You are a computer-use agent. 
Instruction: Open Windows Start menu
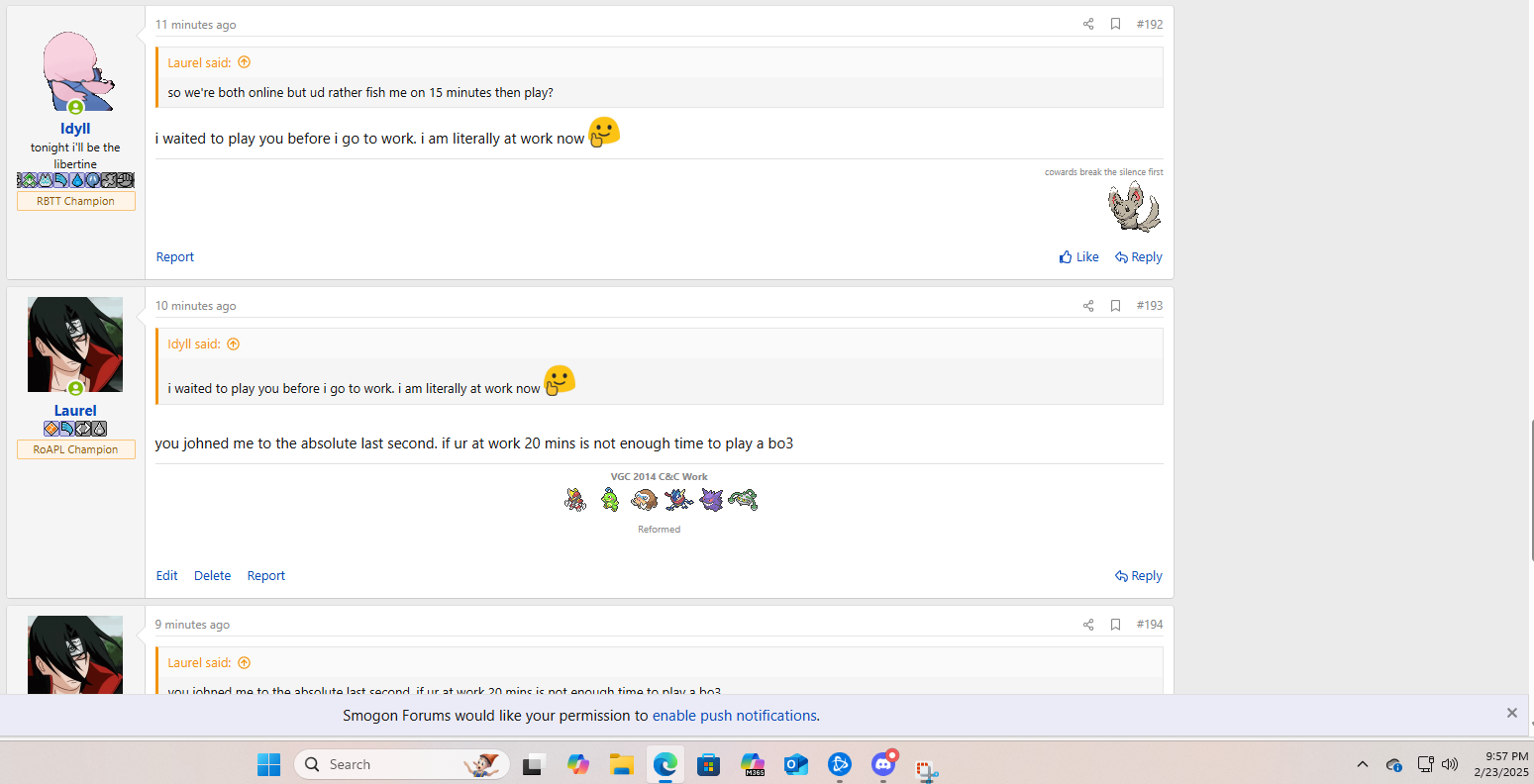pyautogui.click(x=268, y=764)
